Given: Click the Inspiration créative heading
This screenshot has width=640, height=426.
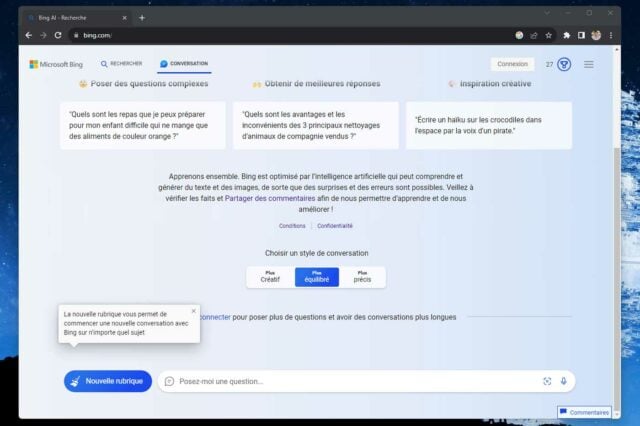Looking at the screenshot, I should click(496, 84).
